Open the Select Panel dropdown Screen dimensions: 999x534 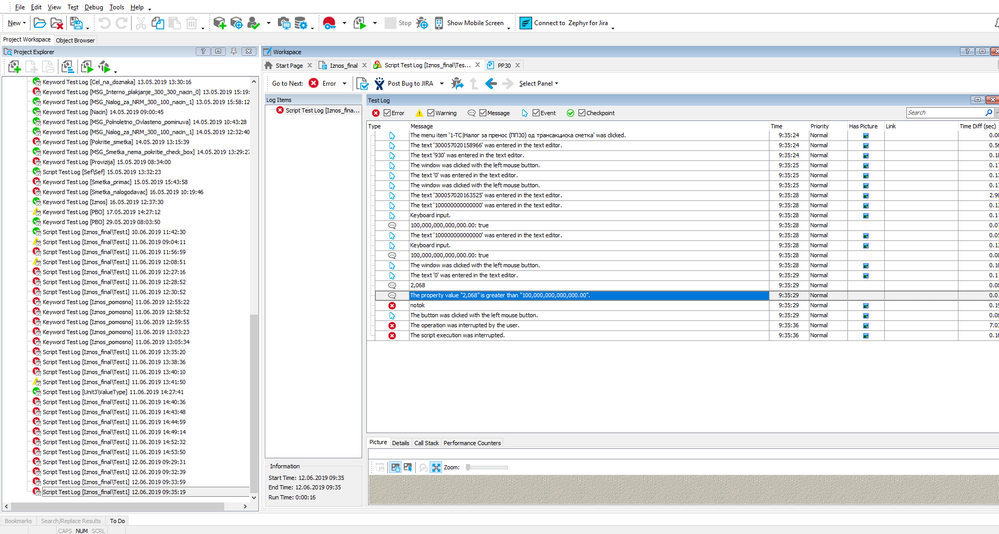pyautogui.click(x=538, y=84)
